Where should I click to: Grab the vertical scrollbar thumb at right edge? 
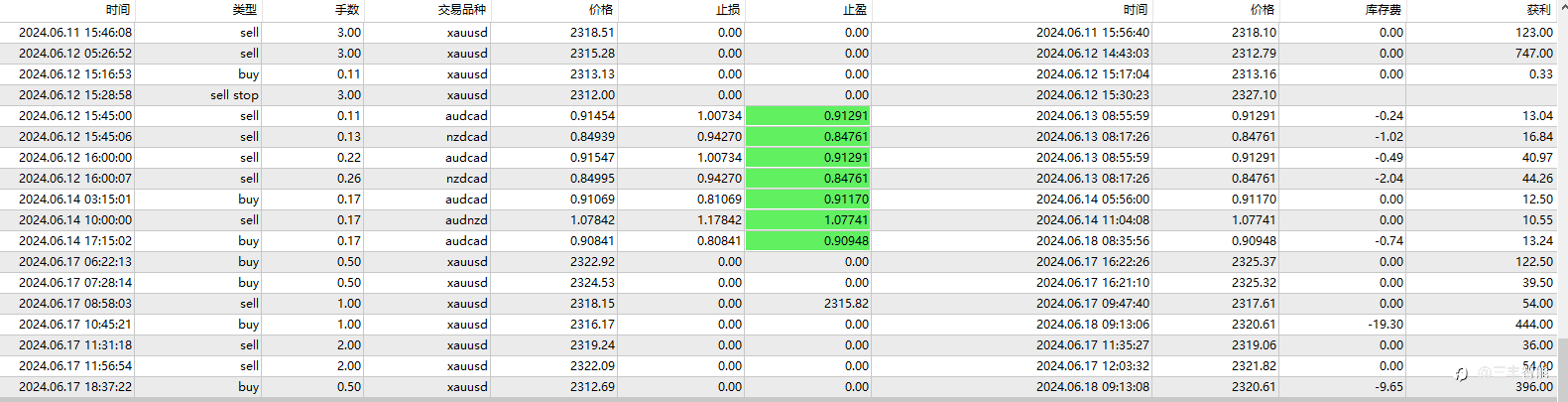coord(1562,368)
